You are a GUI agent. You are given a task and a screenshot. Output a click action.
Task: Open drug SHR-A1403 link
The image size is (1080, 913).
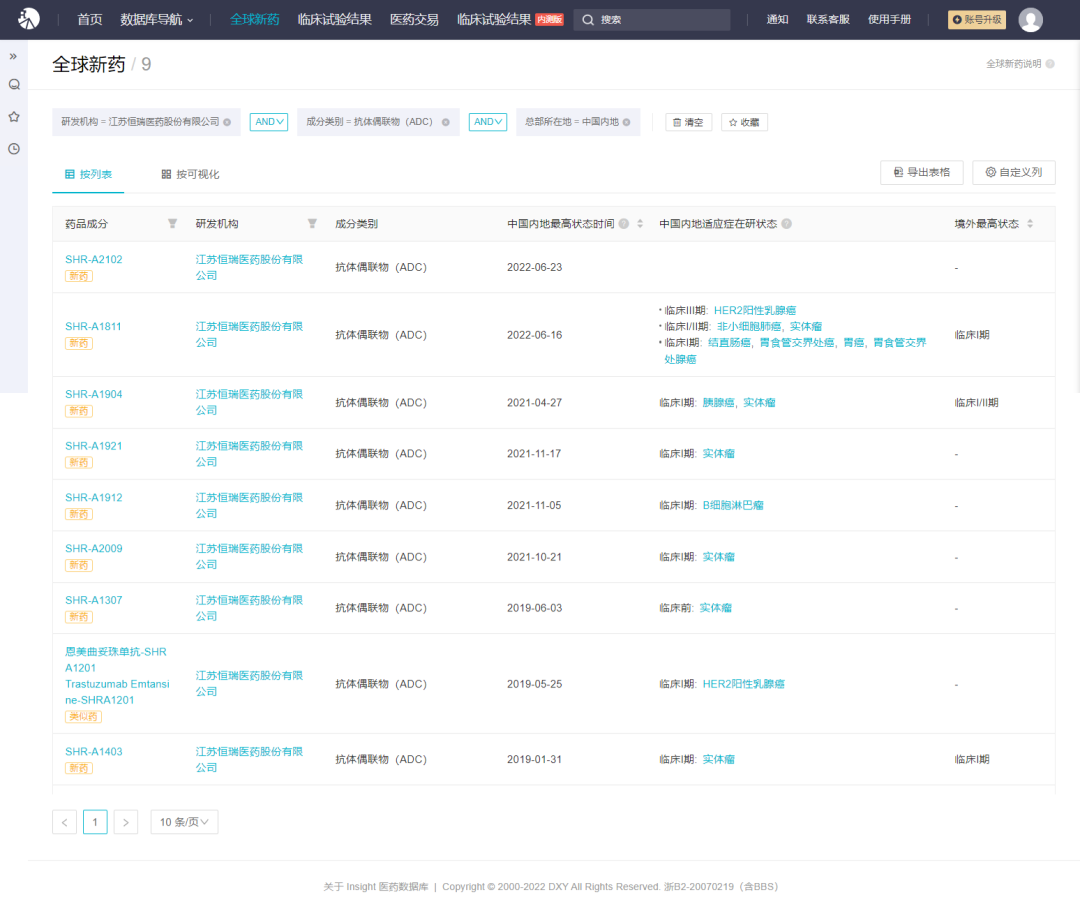[x=94, y=751]
